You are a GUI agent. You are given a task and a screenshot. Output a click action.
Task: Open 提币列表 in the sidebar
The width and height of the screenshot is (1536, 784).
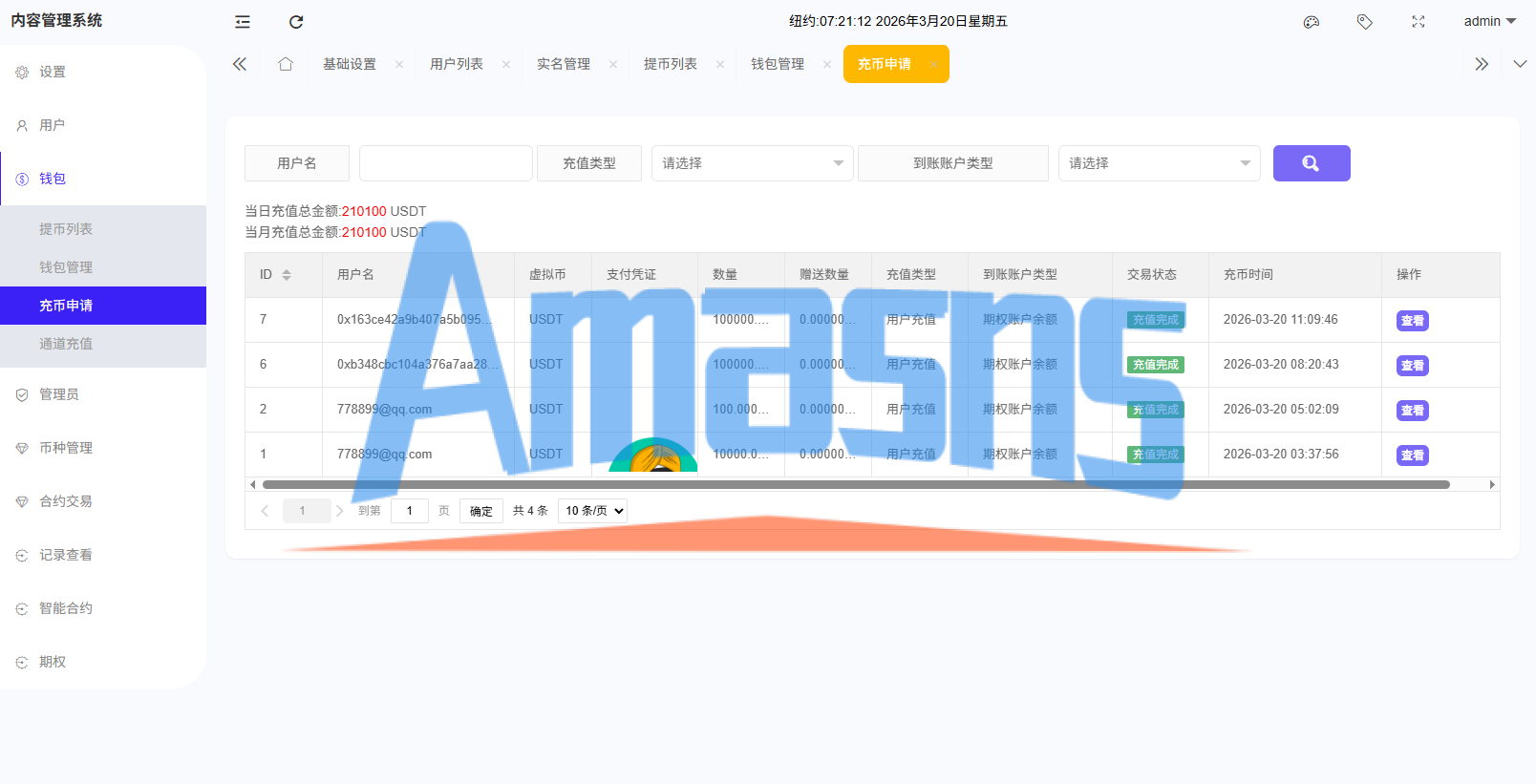[x=103, y=229]
